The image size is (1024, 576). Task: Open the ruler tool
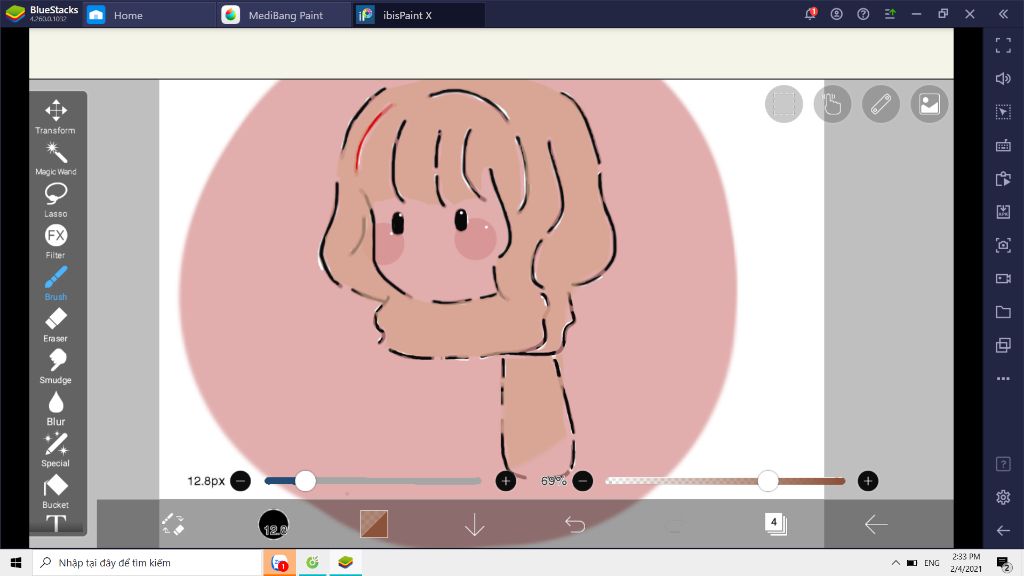[880, 104]
